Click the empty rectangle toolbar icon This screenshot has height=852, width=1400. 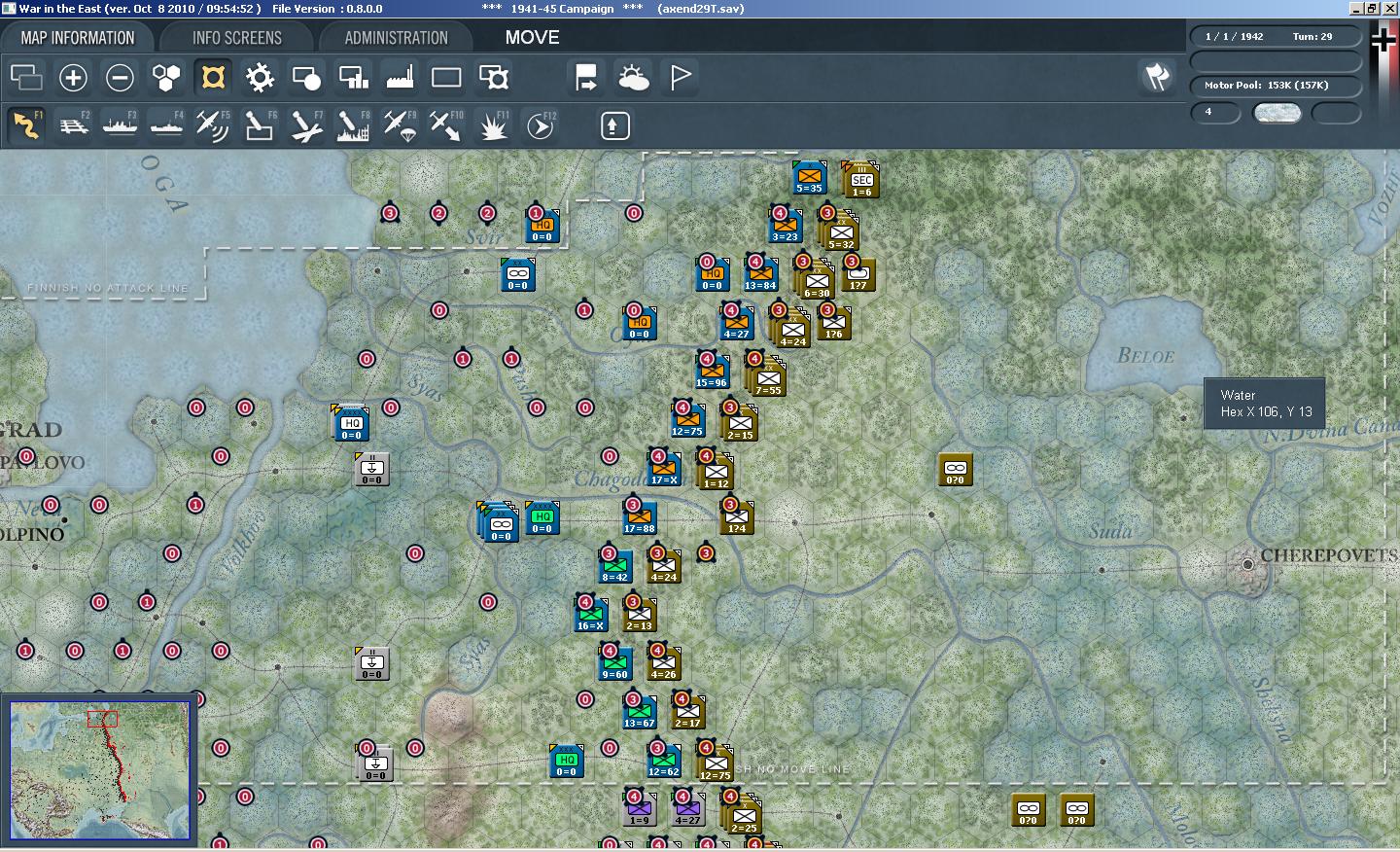pos(446,77)
